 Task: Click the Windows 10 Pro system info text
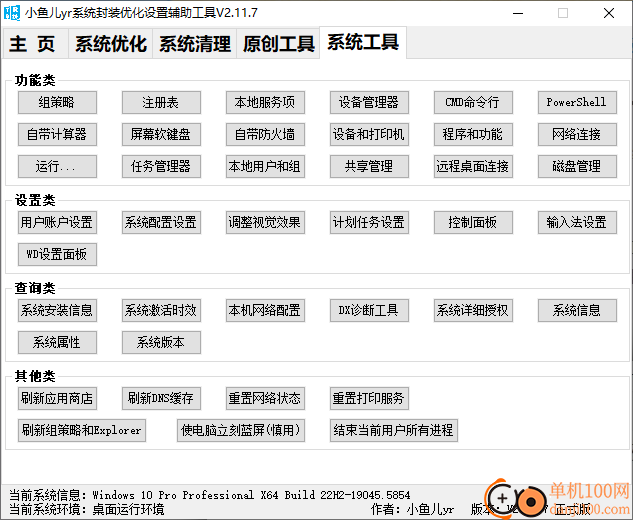coord(251,495)
